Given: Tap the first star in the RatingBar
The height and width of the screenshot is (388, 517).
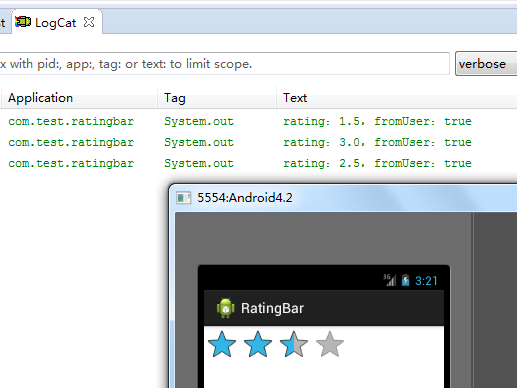Looking at the screenshot, I should pos(222,344).
